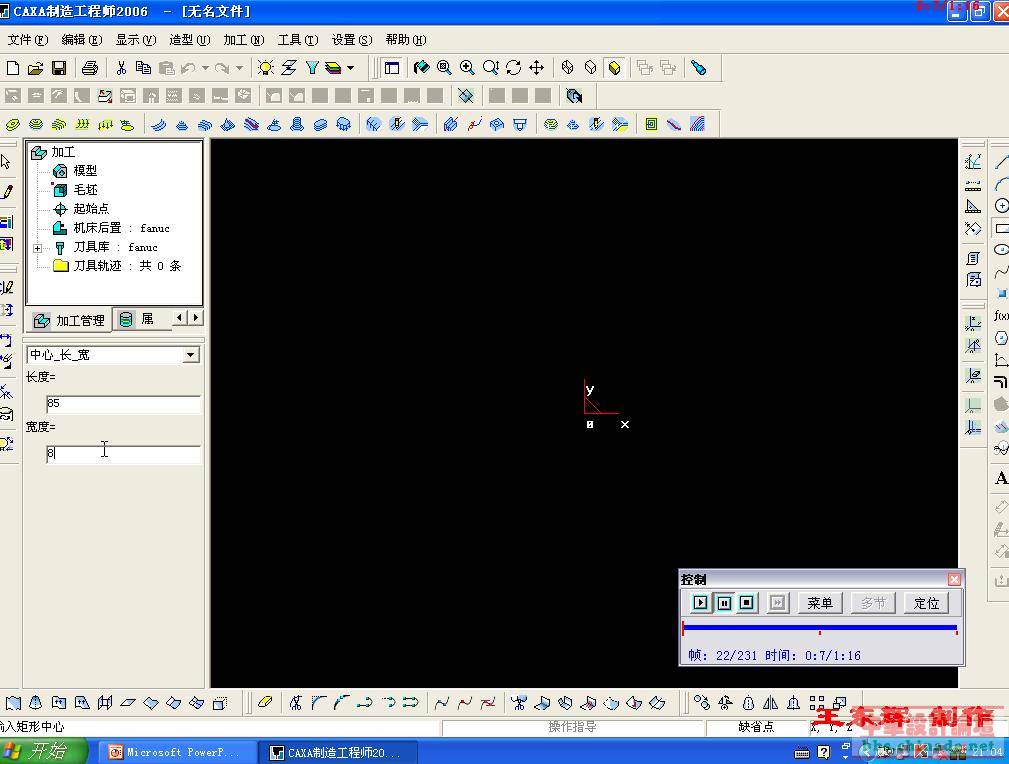Open the new file icon
1009x764 pixels.
[13, 68]
